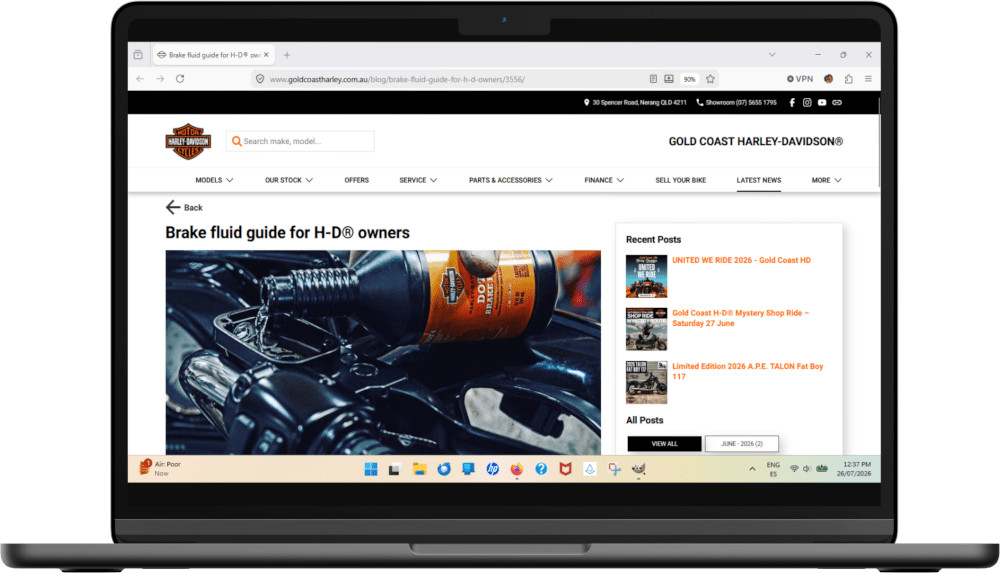Expand PARTS & ACCESSORIES menu
1000x573 pixels.
coord(511,181)
